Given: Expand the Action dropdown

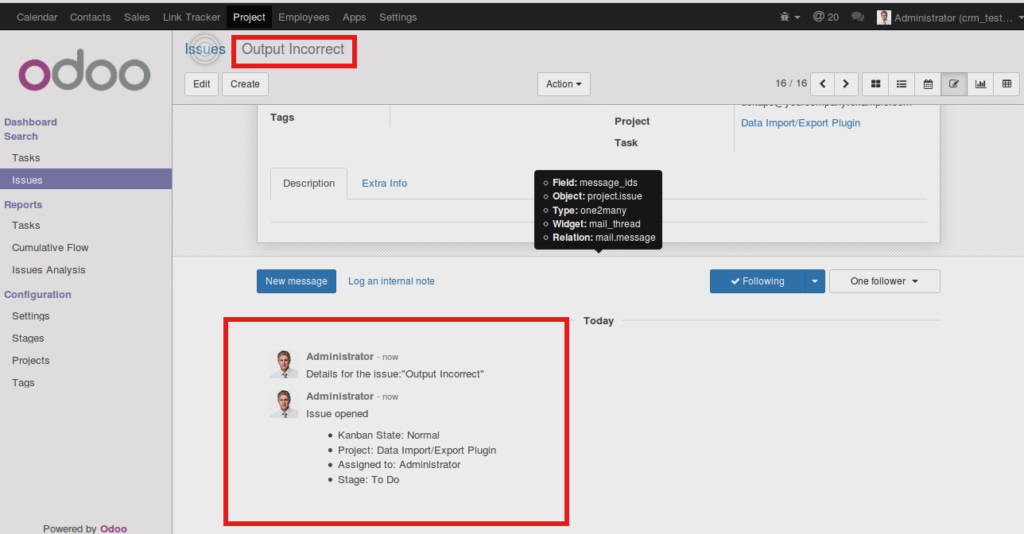Looking at the screenshot, I should pos(564,84).
